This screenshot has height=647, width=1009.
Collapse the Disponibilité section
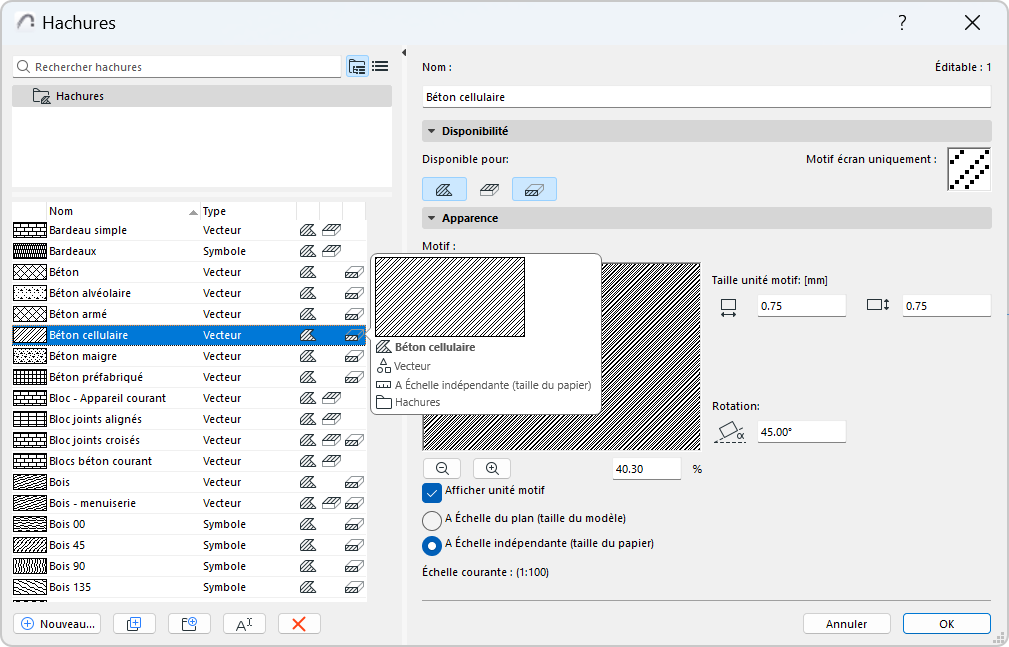tap(432, 131)
